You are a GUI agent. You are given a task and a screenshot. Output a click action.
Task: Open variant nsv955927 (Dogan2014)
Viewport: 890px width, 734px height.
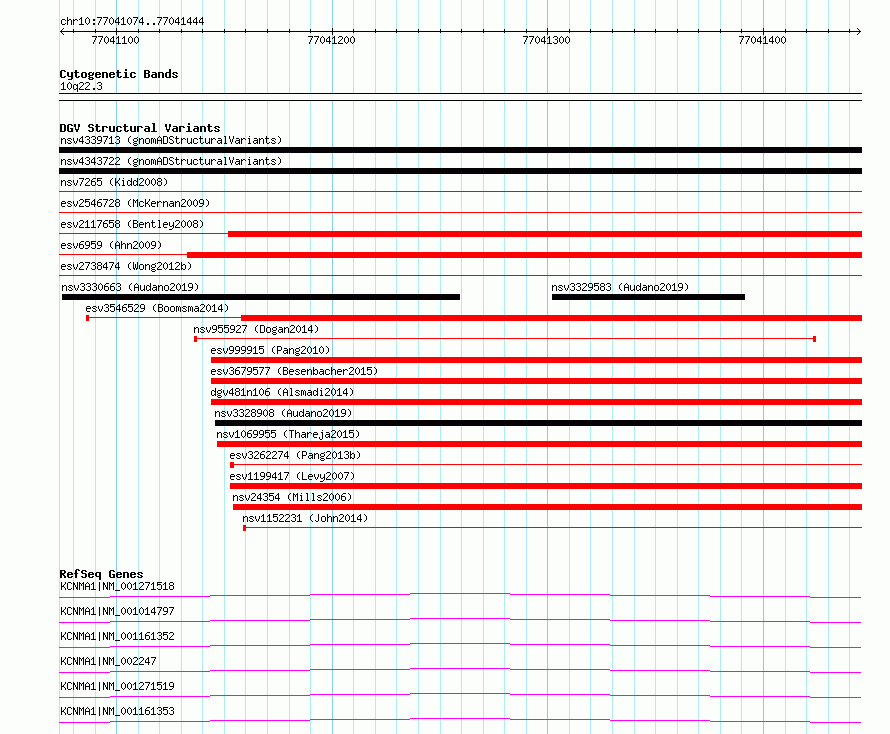pyautogui.click(x=256, y=329)
